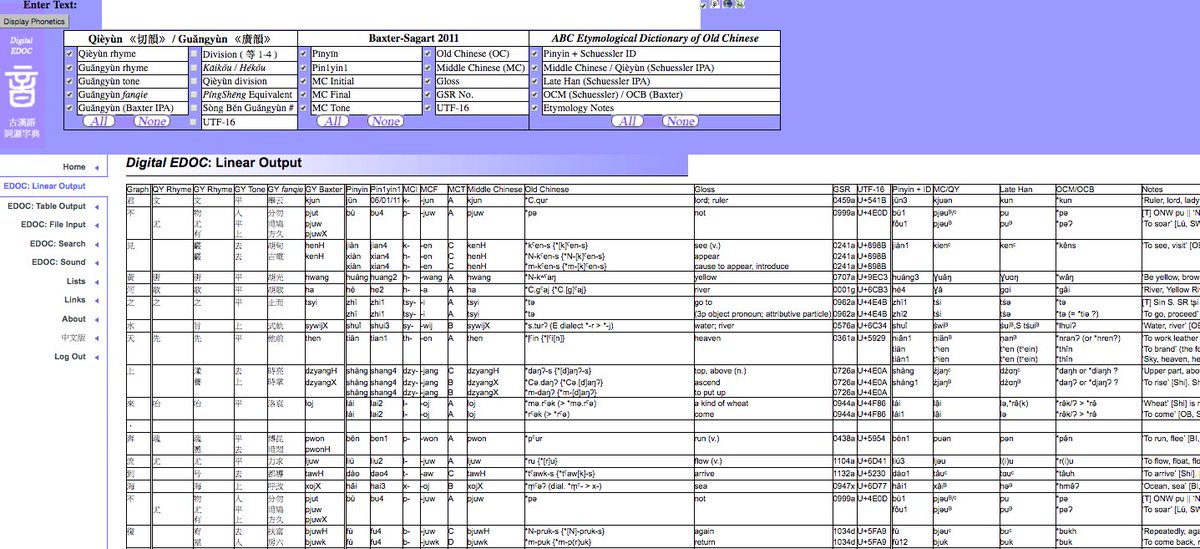Toggle the Gloss checkbox

tap(429, 81)
